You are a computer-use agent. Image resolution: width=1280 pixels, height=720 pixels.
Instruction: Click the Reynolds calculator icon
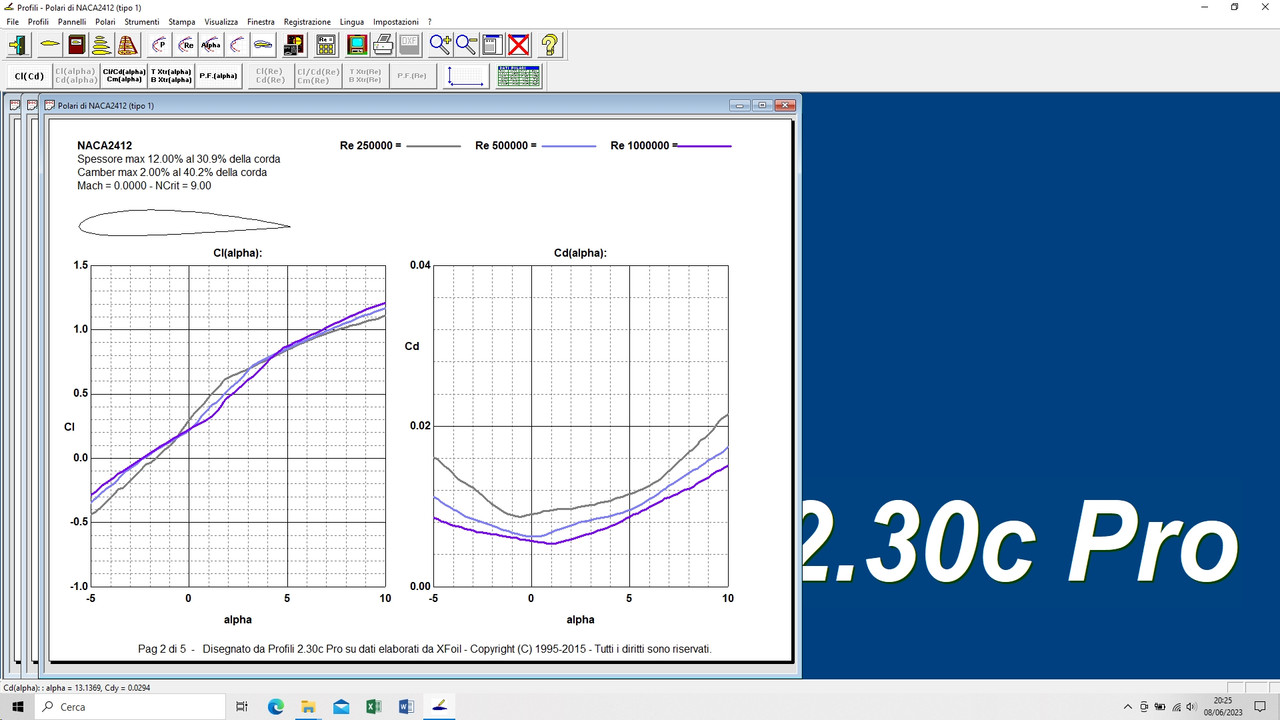[325, 45]
